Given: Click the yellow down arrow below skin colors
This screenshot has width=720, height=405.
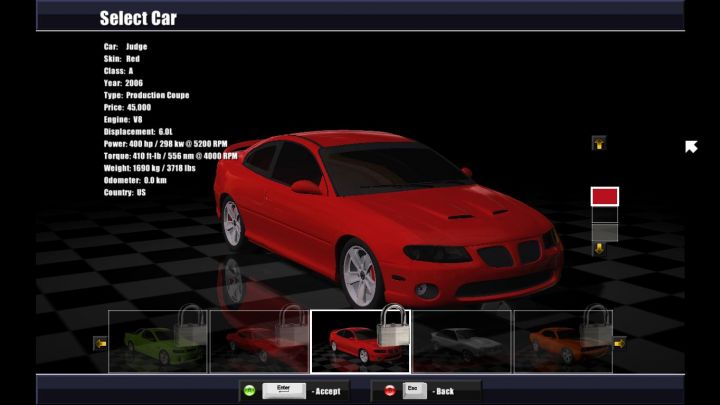Looking at the screenshot, I should click(x=599, y=249).
